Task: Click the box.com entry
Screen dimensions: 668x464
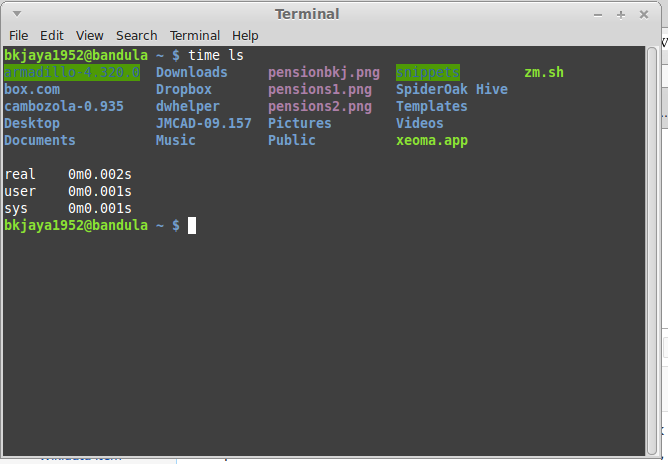Action: [32, 89]
